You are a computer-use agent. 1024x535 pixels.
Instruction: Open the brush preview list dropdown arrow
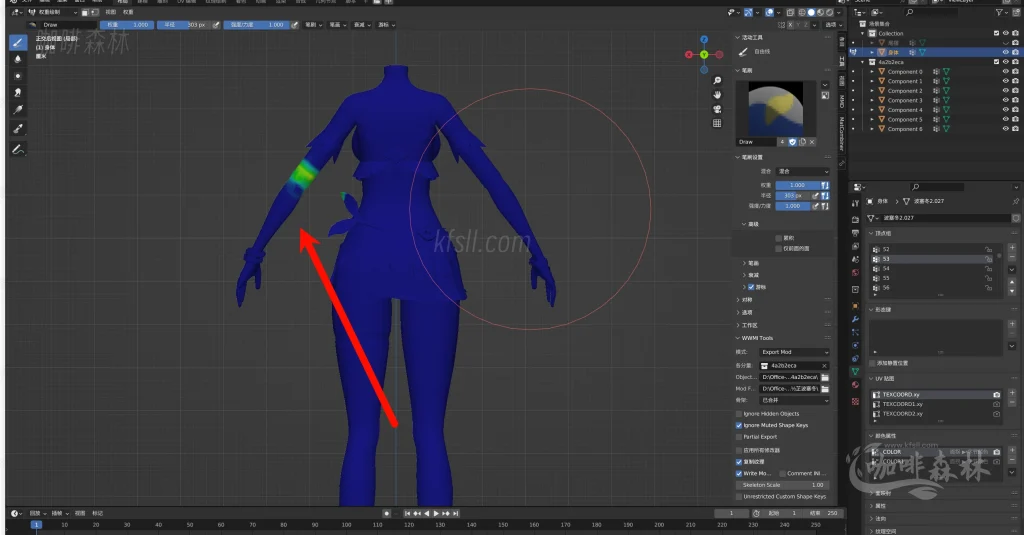[x=825, y=85]
